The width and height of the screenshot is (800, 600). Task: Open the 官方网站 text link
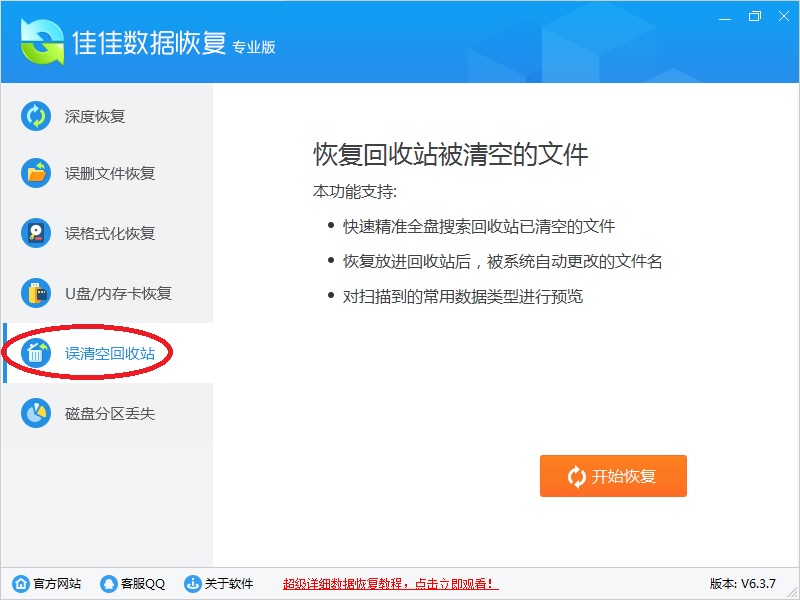pyautogui.click(x=57, y=584)
